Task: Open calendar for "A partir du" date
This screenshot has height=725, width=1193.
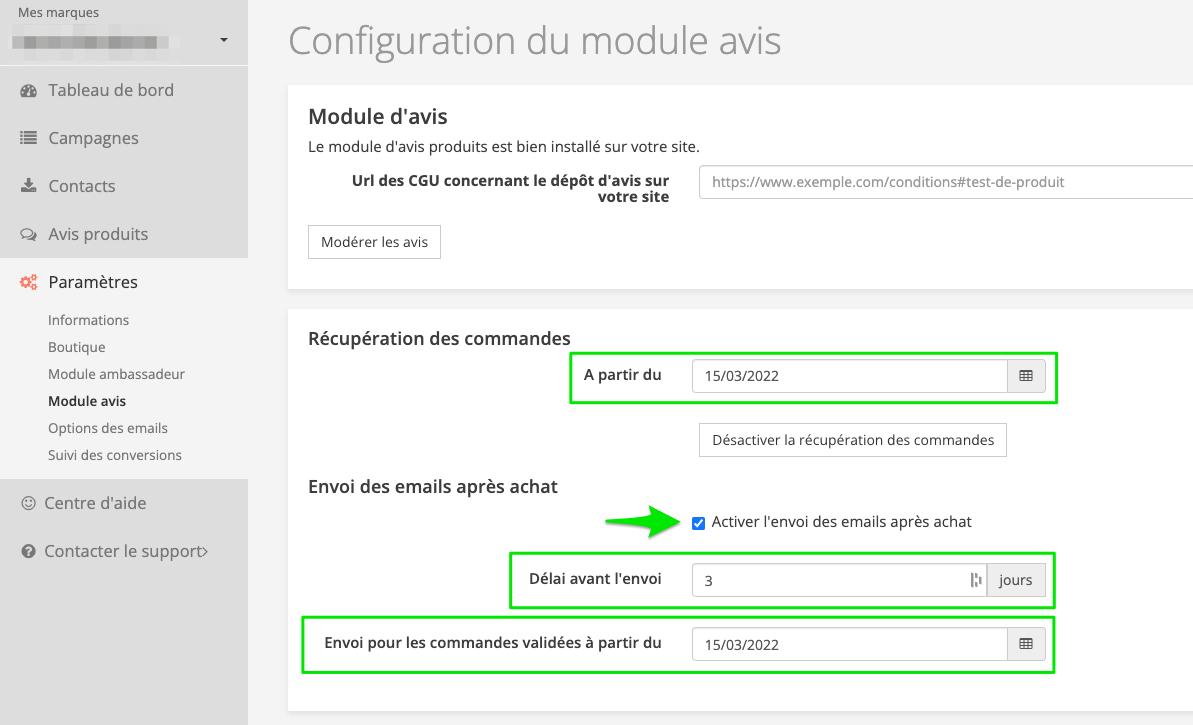Action: pos(1025,376)
